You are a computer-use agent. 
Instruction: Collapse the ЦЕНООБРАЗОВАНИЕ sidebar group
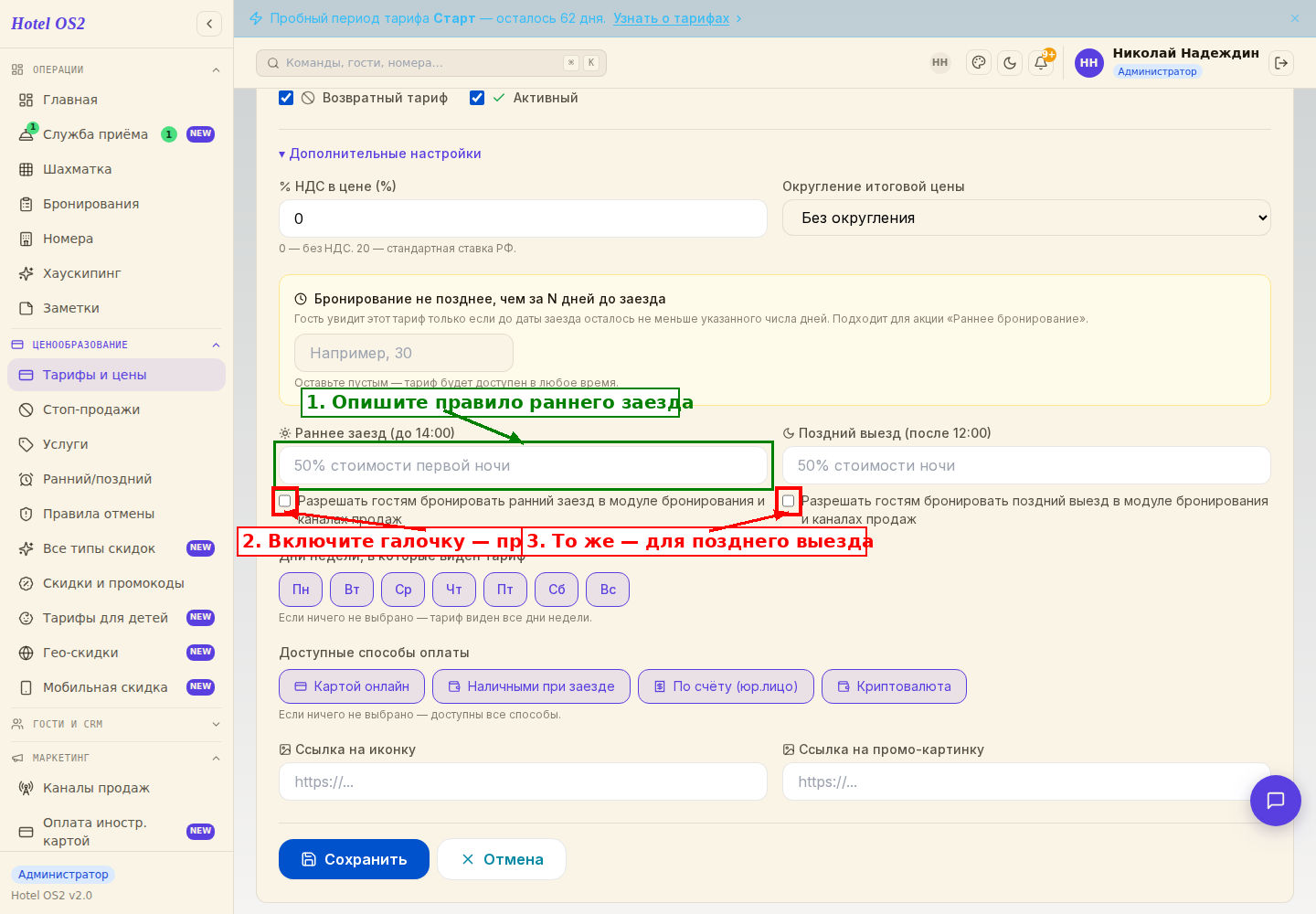116,345
